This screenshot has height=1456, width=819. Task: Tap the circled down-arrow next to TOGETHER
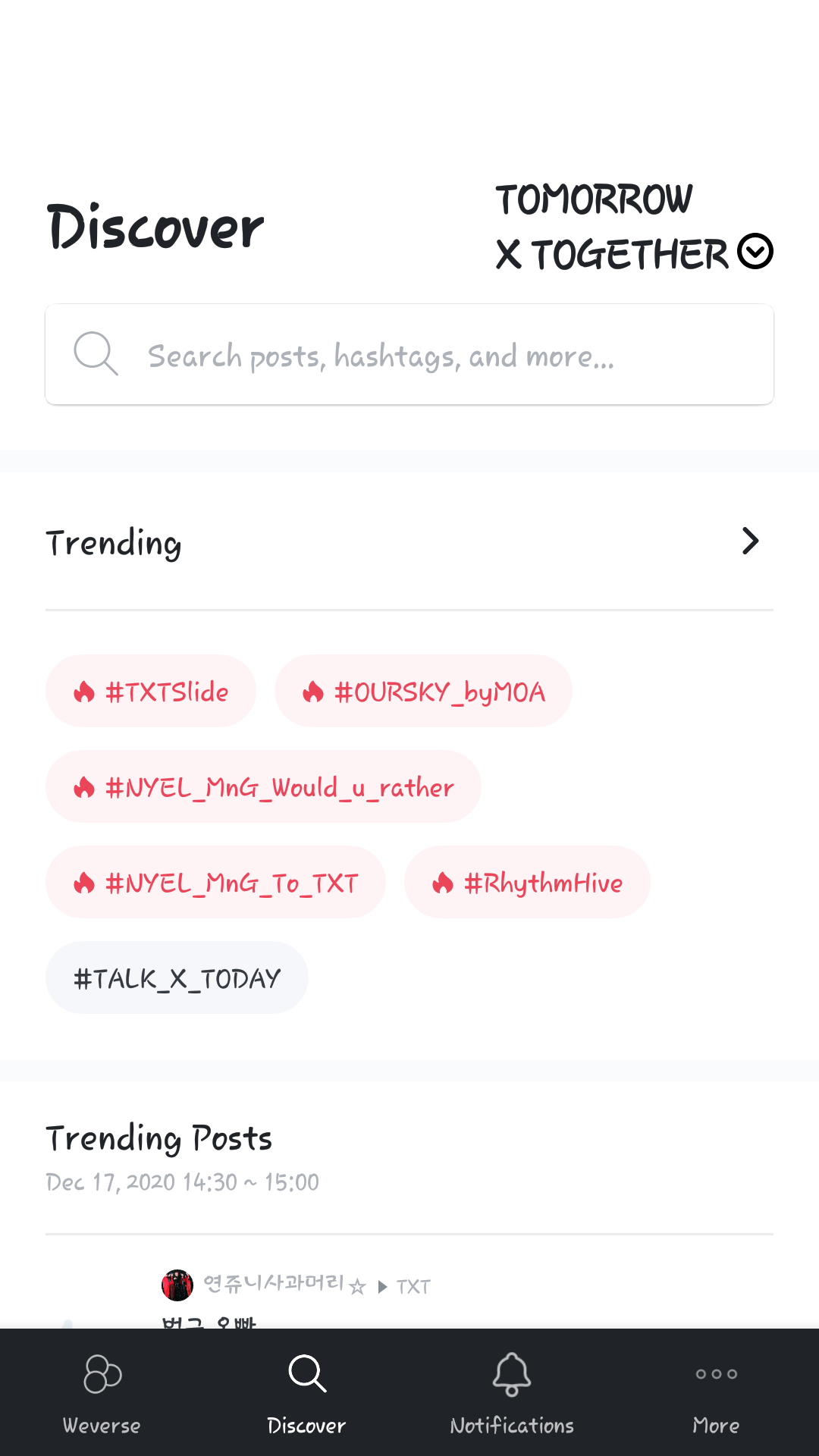tap(755, 252)
